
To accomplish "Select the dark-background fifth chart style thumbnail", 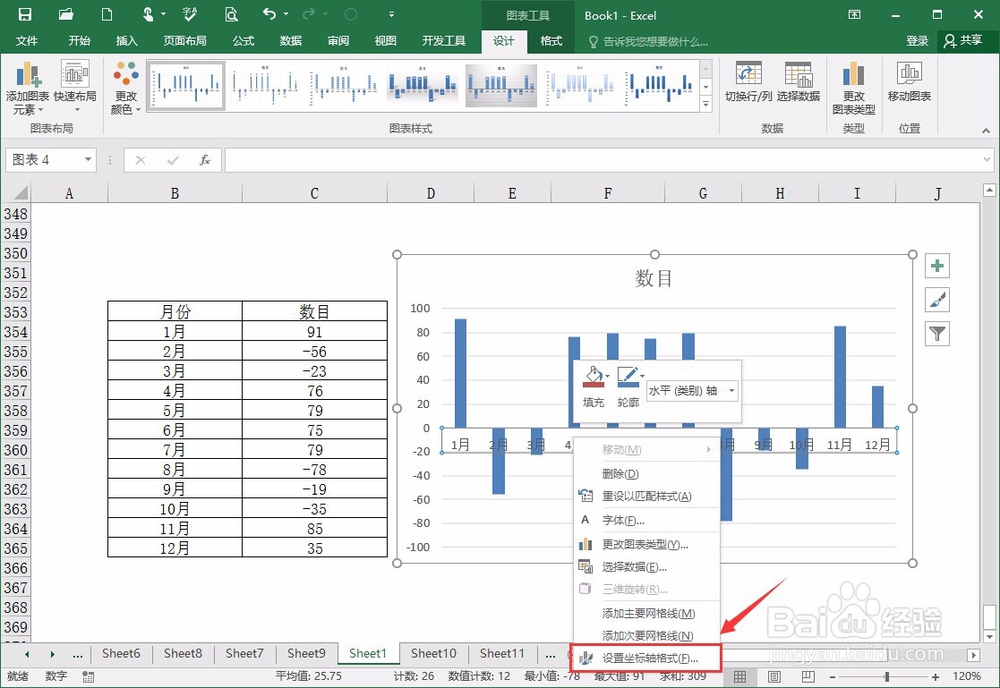I will pos(501,86).
